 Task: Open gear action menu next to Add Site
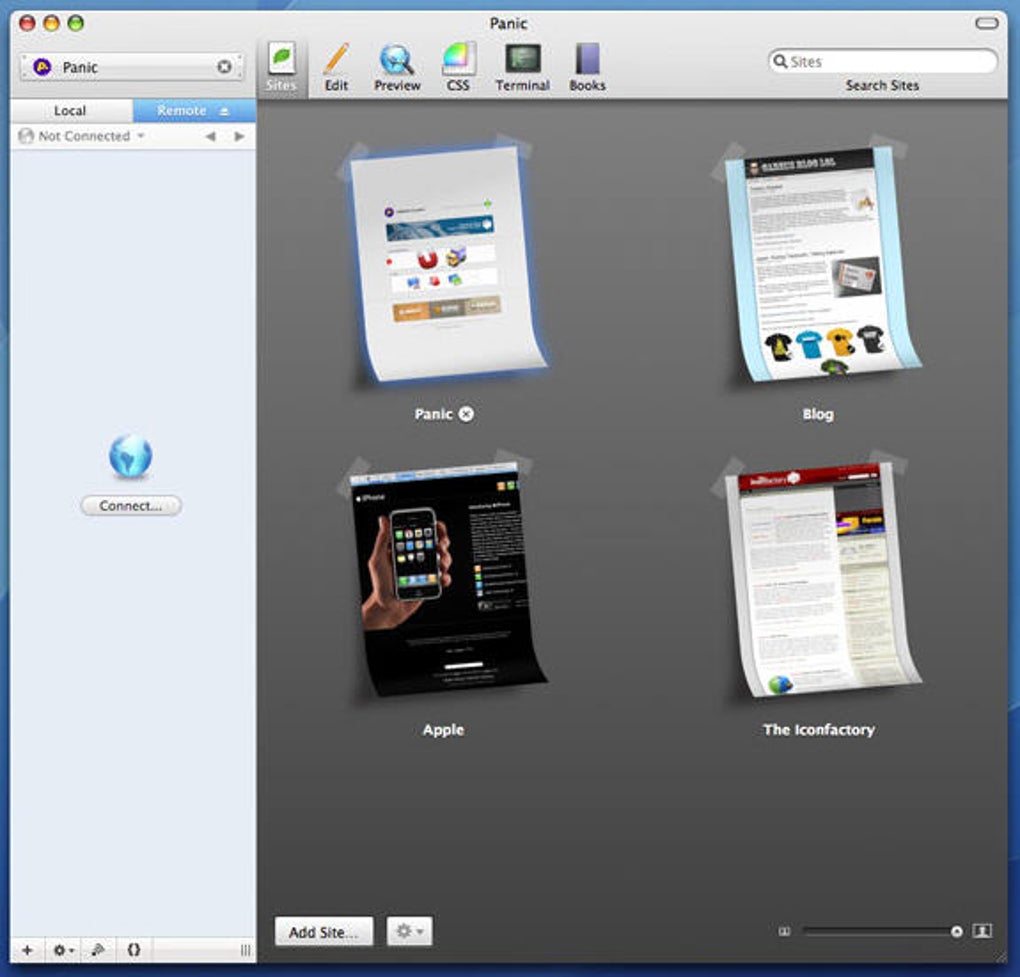[x=409, y=932]
